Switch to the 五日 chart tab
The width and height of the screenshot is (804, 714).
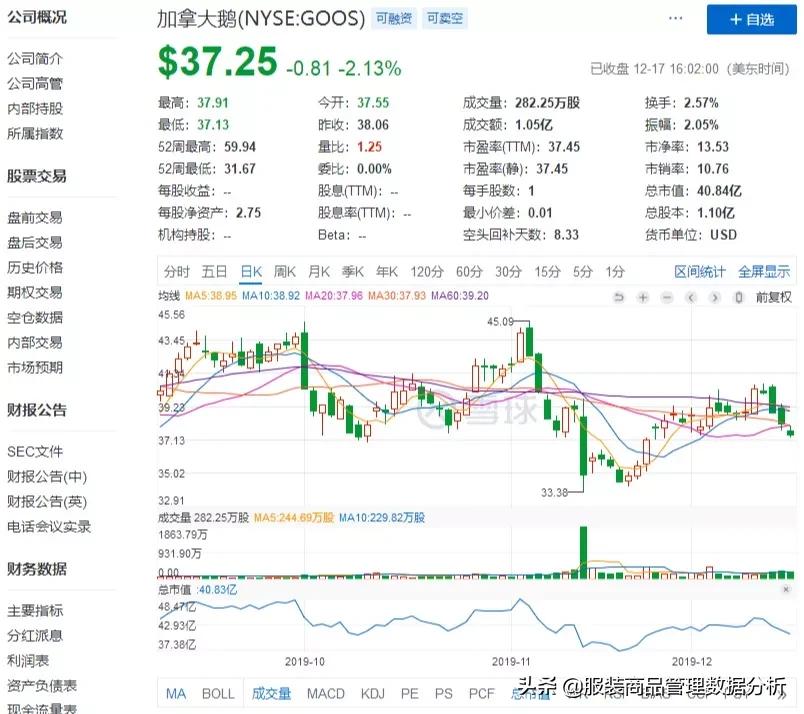tap(214, 271)
